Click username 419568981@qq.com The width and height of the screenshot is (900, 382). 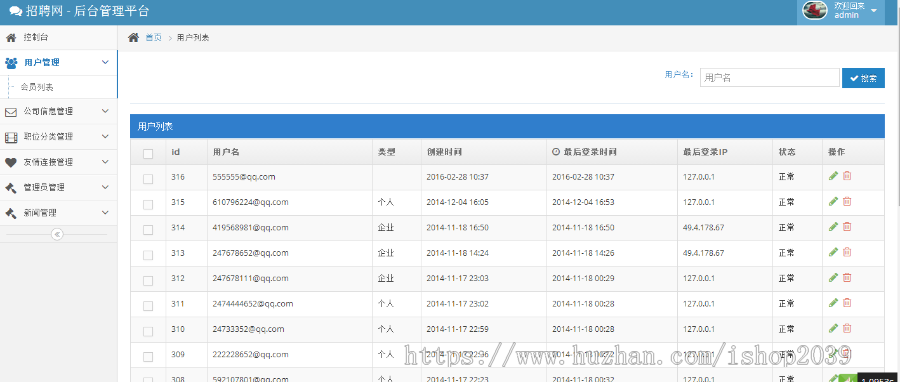250,227
